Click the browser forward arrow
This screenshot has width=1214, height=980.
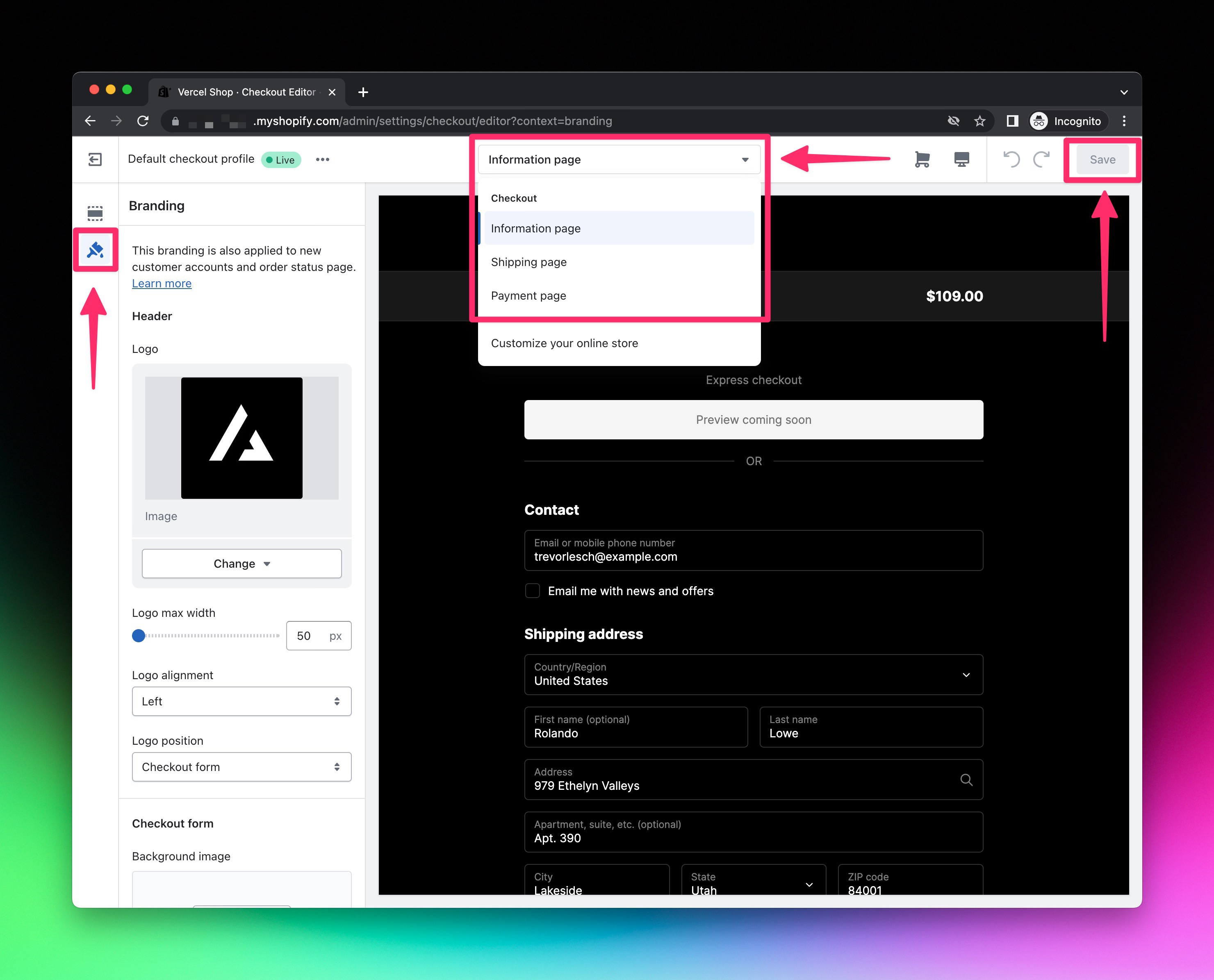pos(116,121)
